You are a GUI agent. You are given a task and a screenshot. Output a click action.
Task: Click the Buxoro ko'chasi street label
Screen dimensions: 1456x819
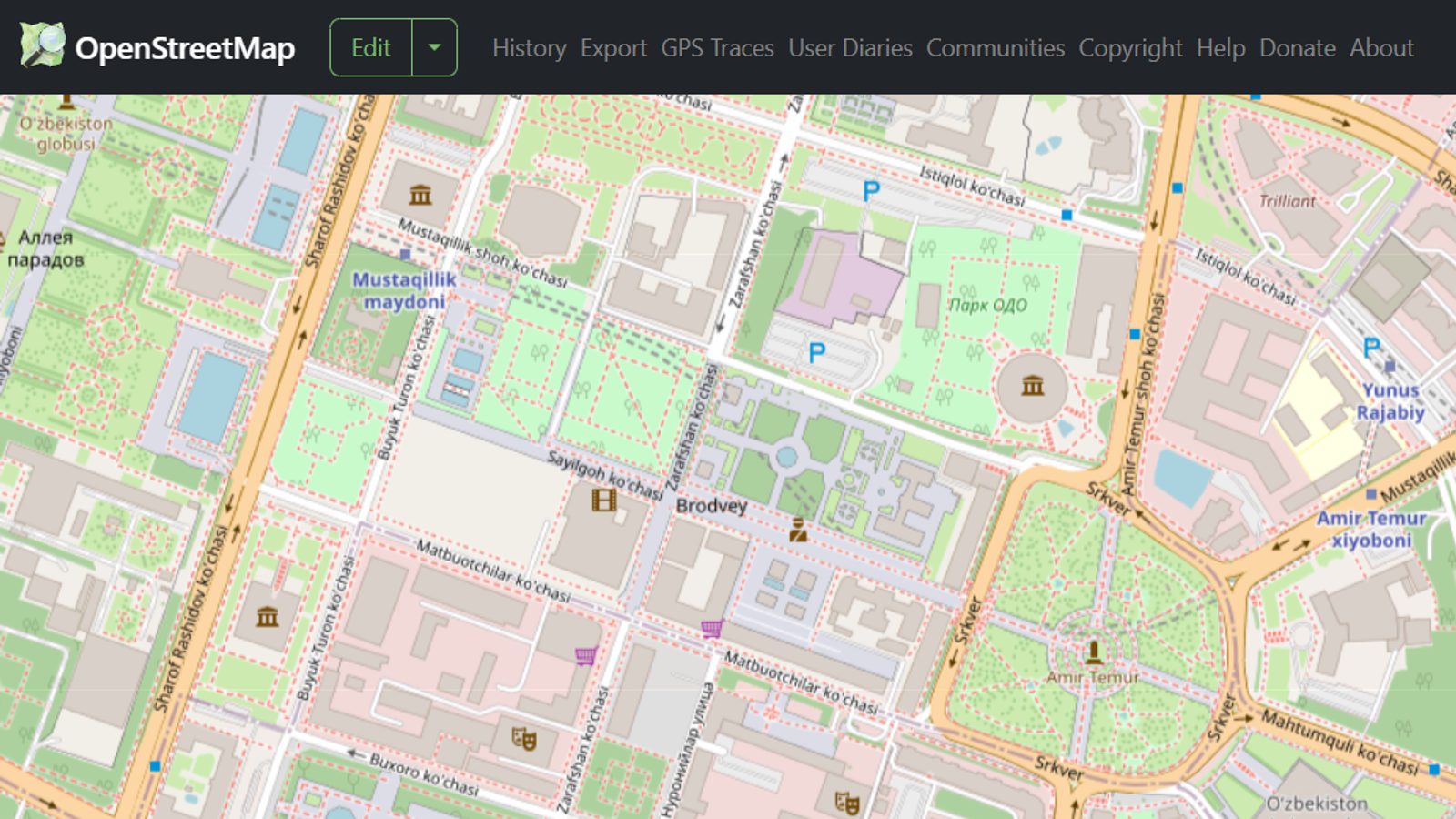point(424,773)
